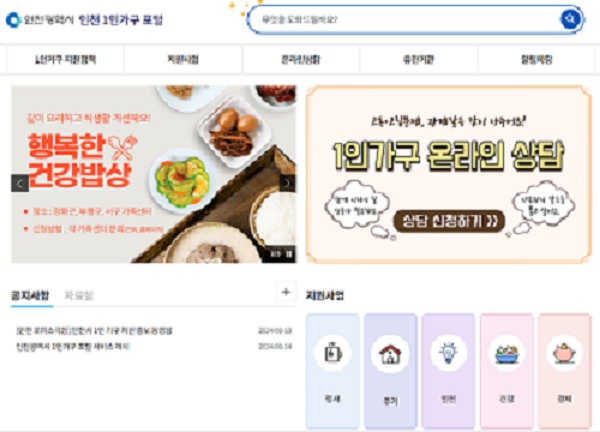
Task: Show more notices with plus icon
Action: [x=286, y=292]
